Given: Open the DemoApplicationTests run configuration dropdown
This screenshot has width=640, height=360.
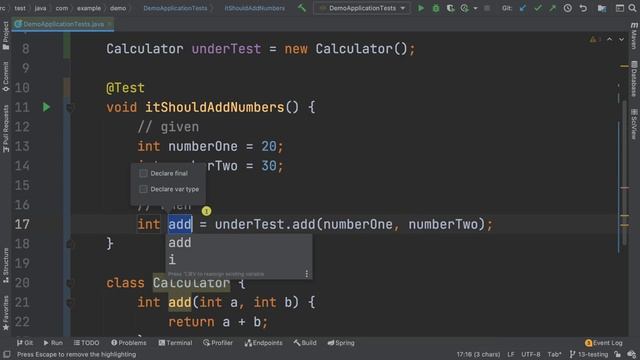Looking at the screenshot, I should click(362, 8).
